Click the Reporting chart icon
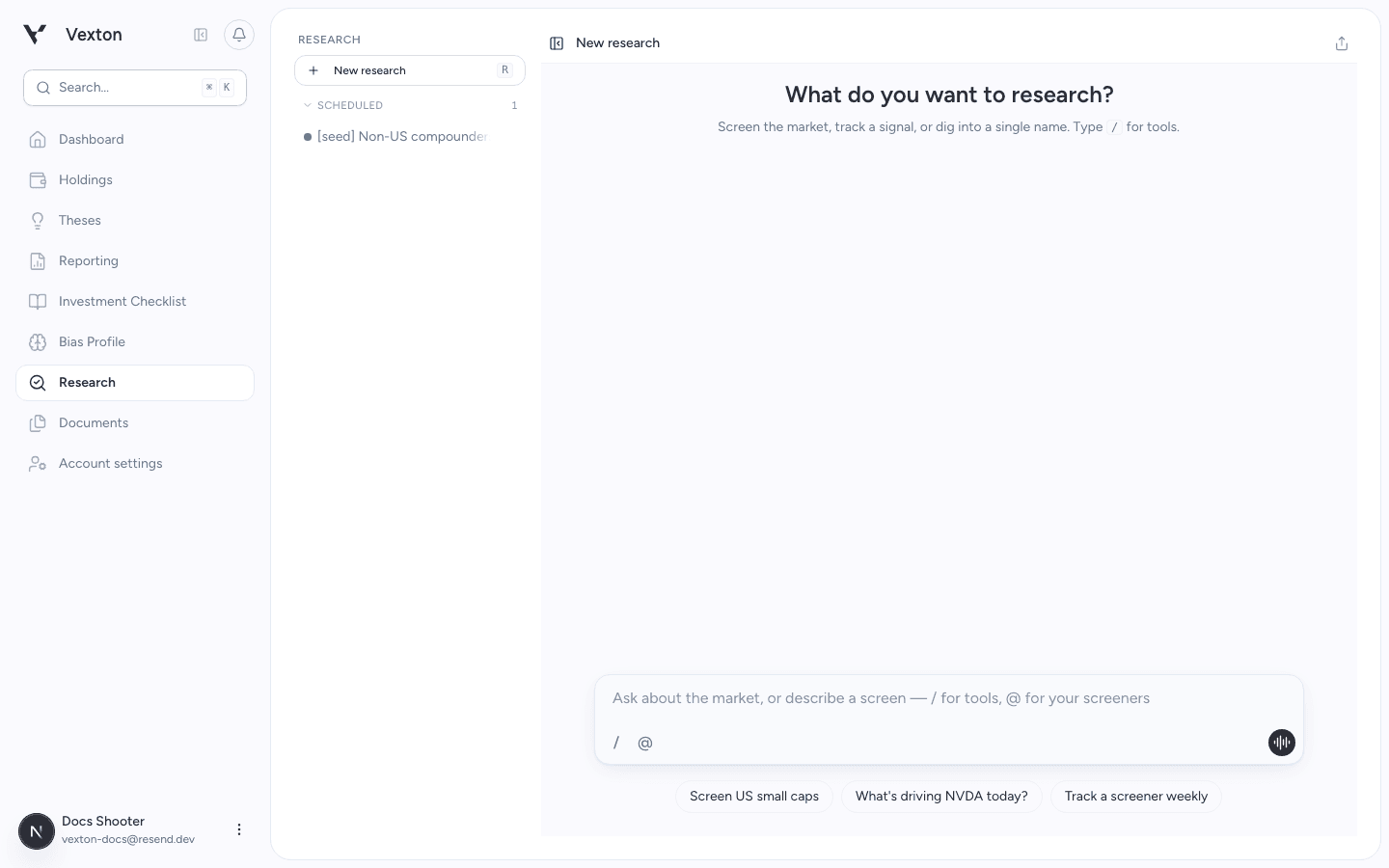The image size is (1389, 868). point(38,261)
